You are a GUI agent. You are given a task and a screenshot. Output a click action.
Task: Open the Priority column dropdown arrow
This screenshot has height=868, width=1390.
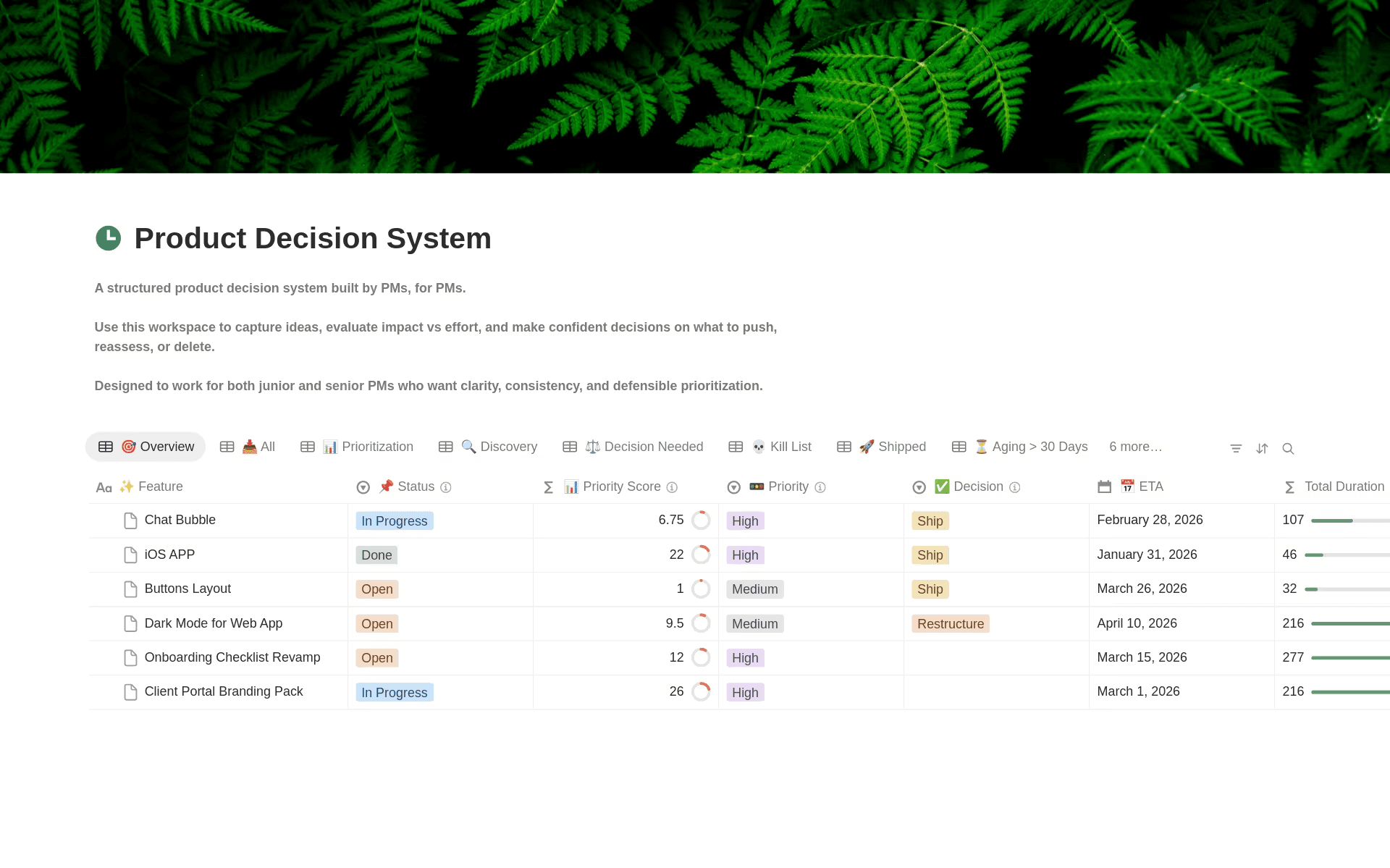coord(733,487)
